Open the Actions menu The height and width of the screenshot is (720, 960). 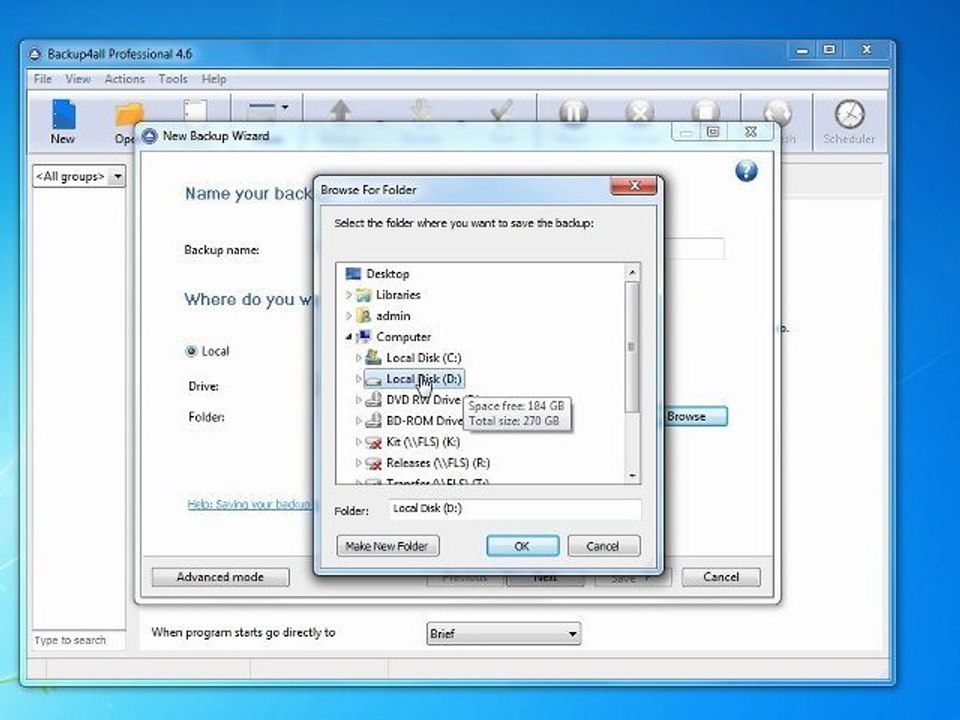(x=124, y=79)
